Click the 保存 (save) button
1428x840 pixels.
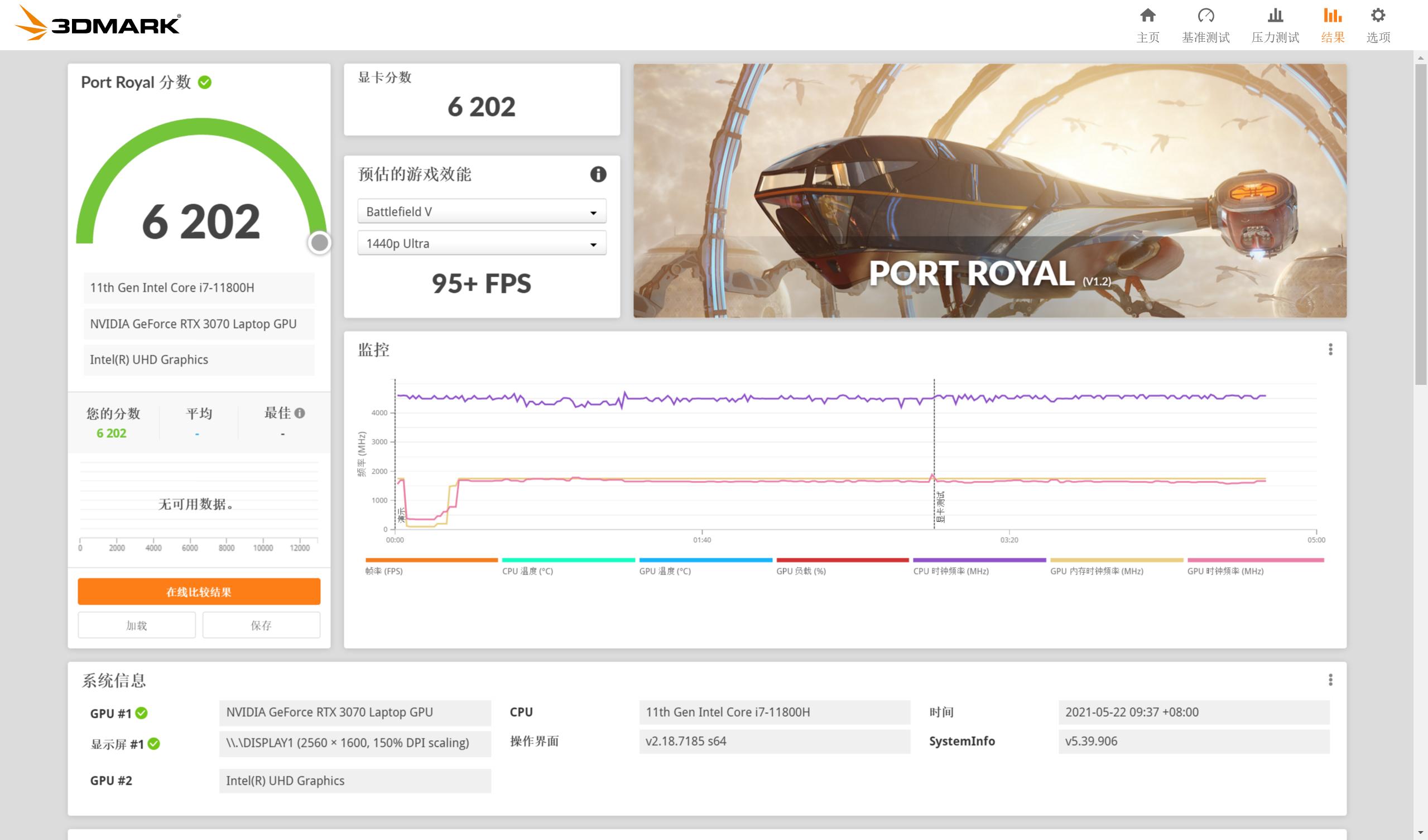261,625
